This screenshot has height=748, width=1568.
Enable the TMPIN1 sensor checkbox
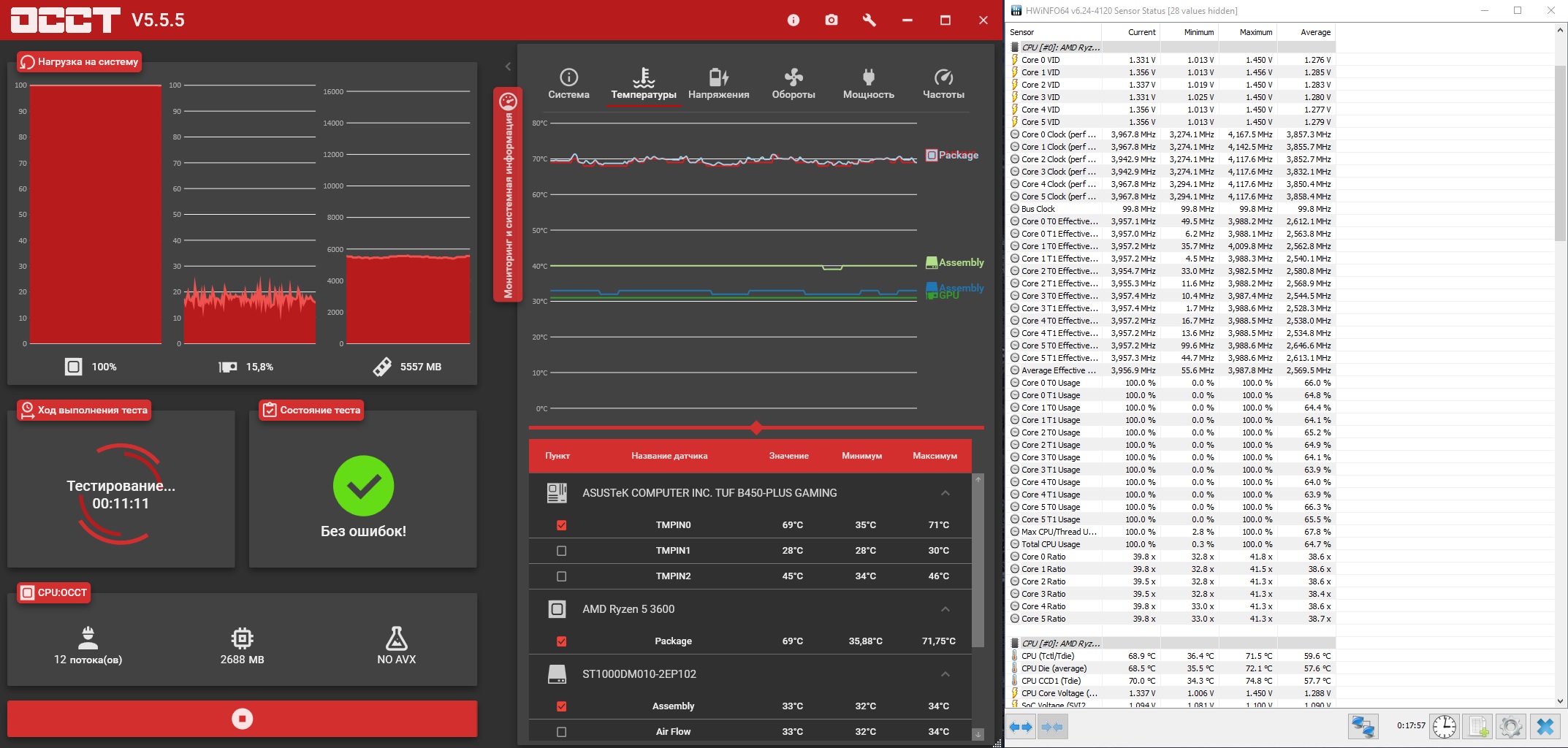click(x=561, y=551)
